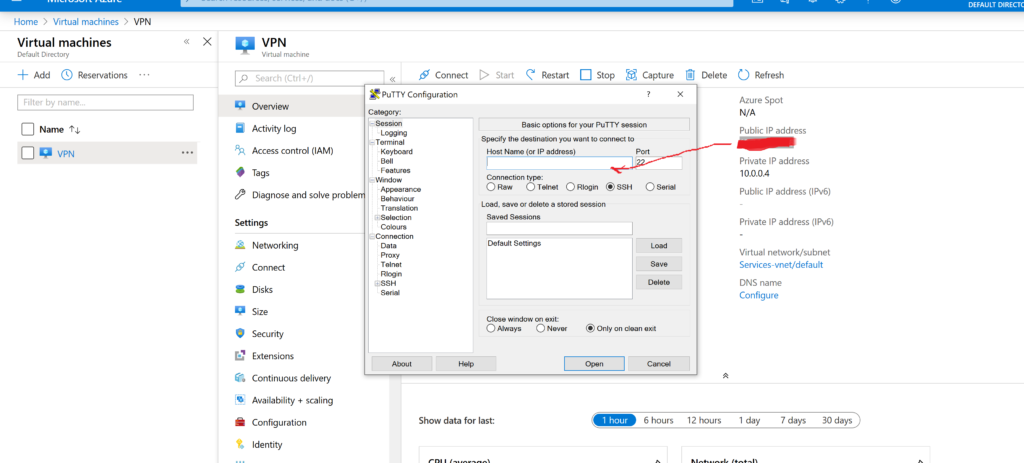Collapse the Virtual machines list panel
Image resolution: width=1024 pixels, height=463 pixels.
pos(186,42)
